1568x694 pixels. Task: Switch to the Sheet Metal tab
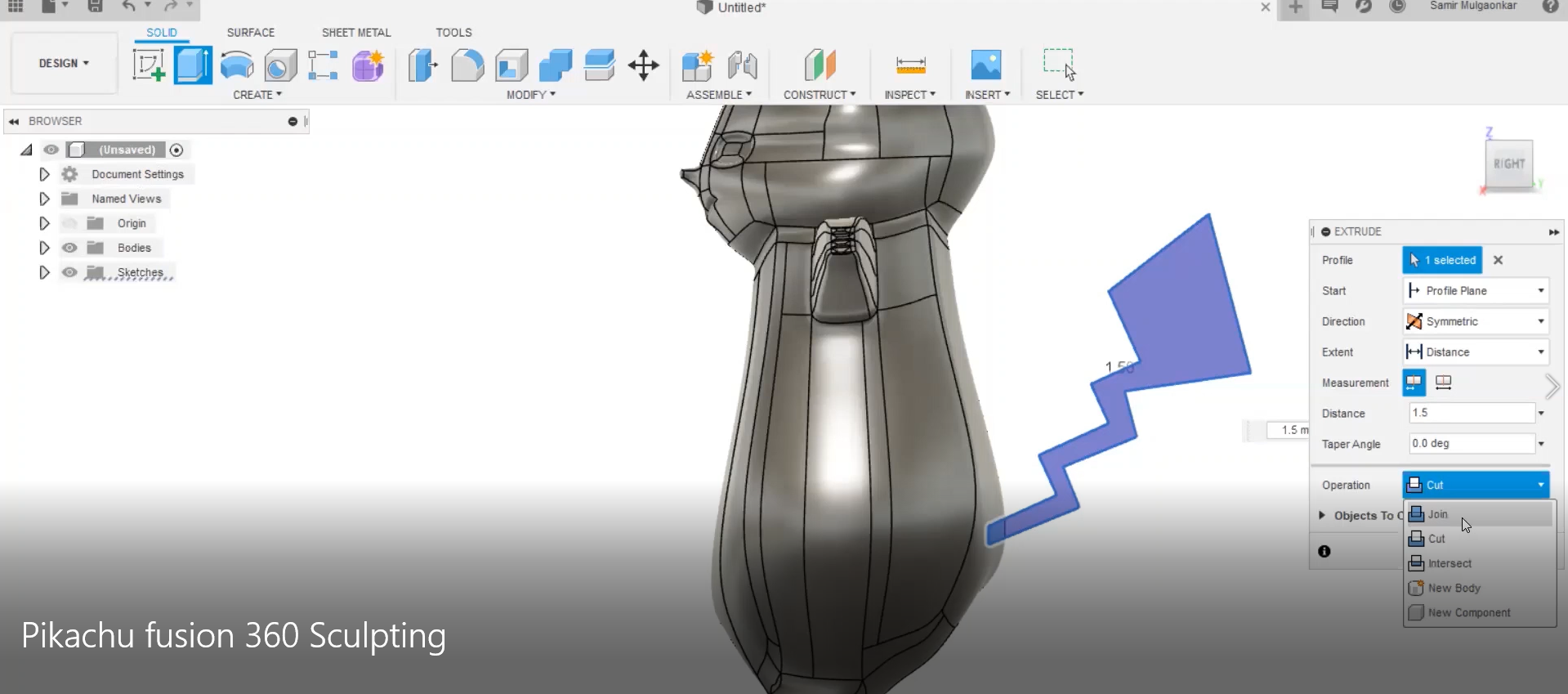point(356,33)
